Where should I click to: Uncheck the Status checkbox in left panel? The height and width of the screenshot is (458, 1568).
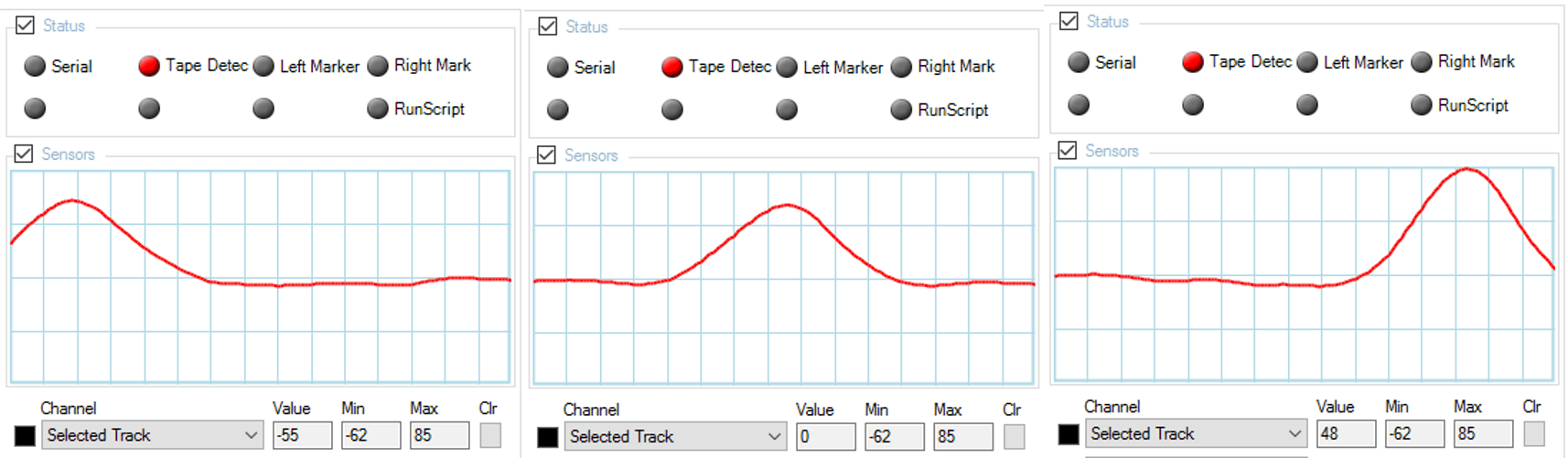pos(26,26)
